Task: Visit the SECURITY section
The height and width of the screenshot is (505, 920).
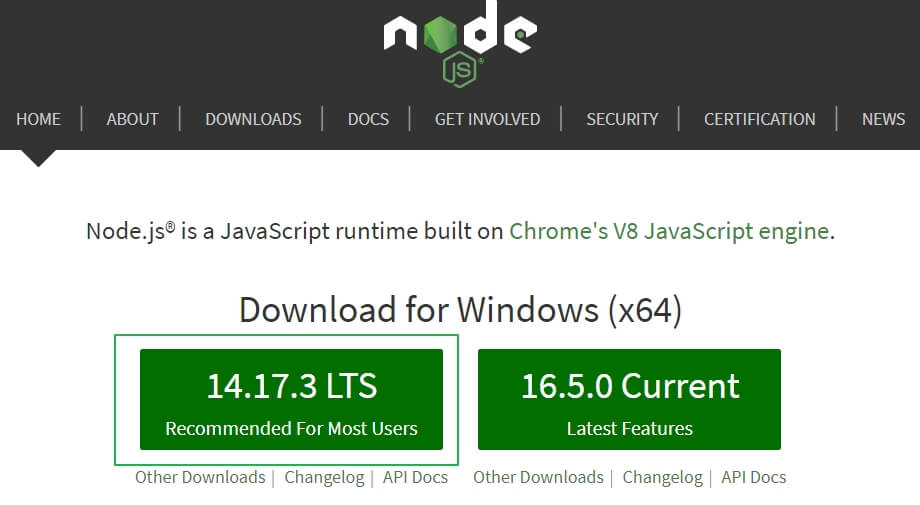Action: click(x=623, y=119)
